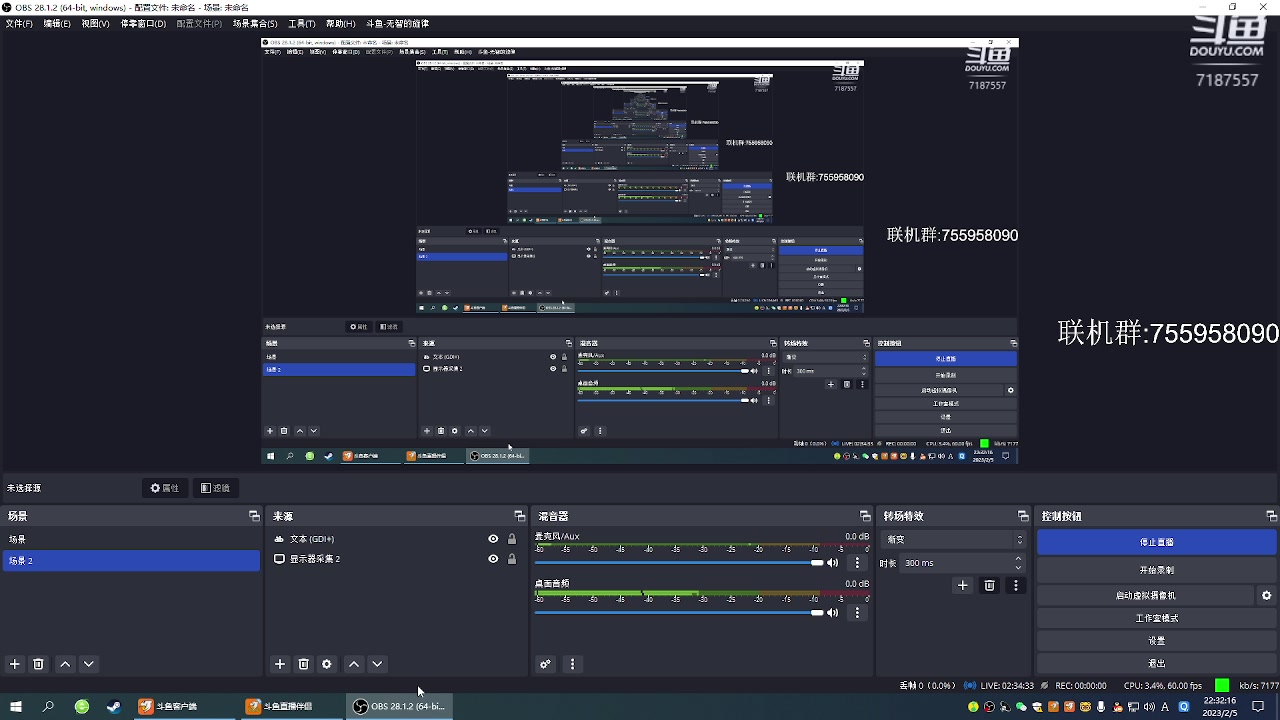Open source 滤镜 button above panels
The image size is (1280, 720).
tap(215, 488)
